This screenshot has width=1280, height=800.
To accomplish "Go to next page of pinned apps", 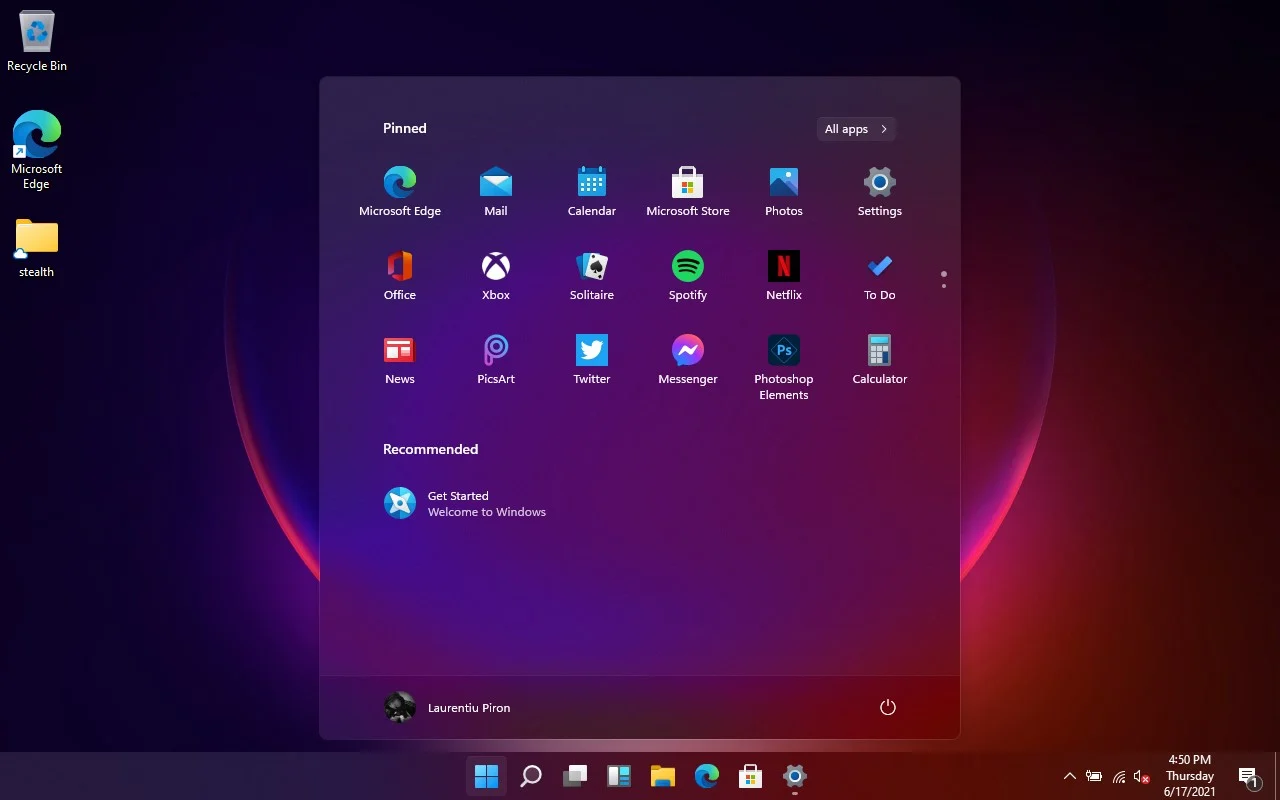I will point(943,287).
